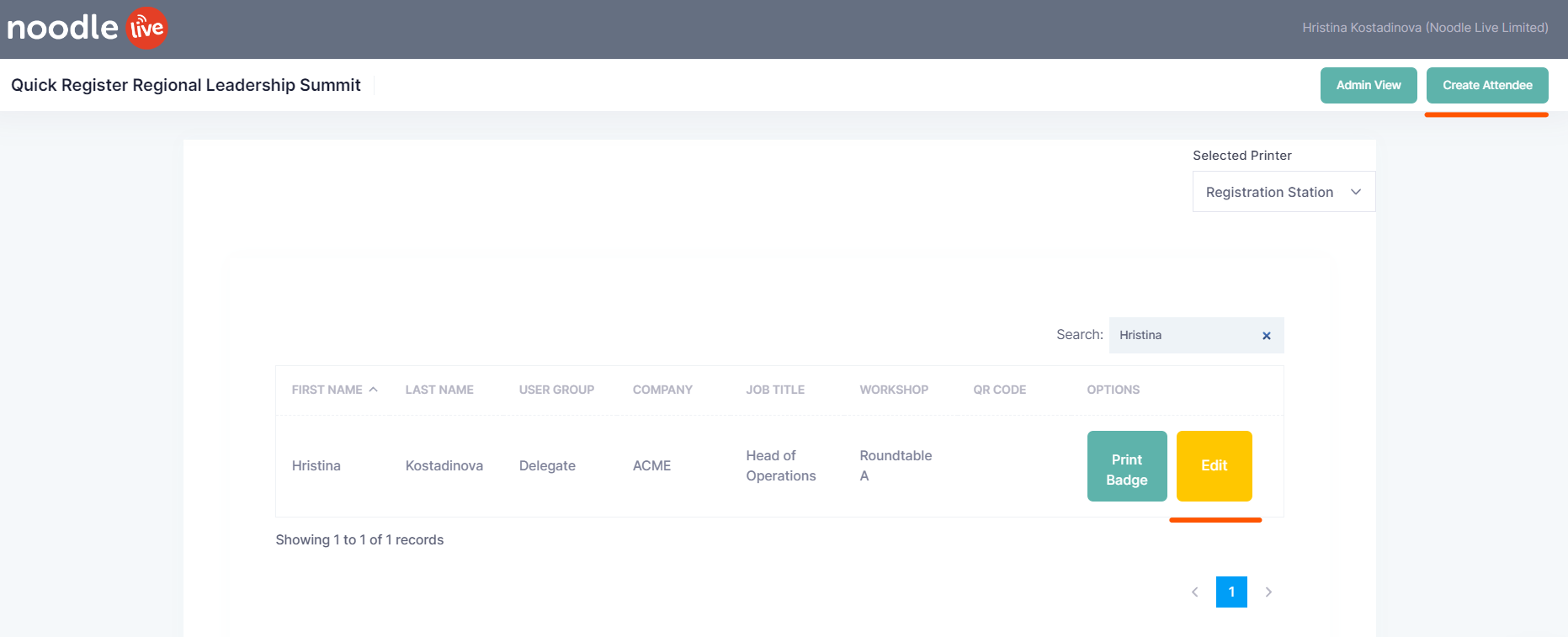This screenshot has height=637, width=1568.
Task: Select page 1 in pagination
Action: [x=1231, y=592]
